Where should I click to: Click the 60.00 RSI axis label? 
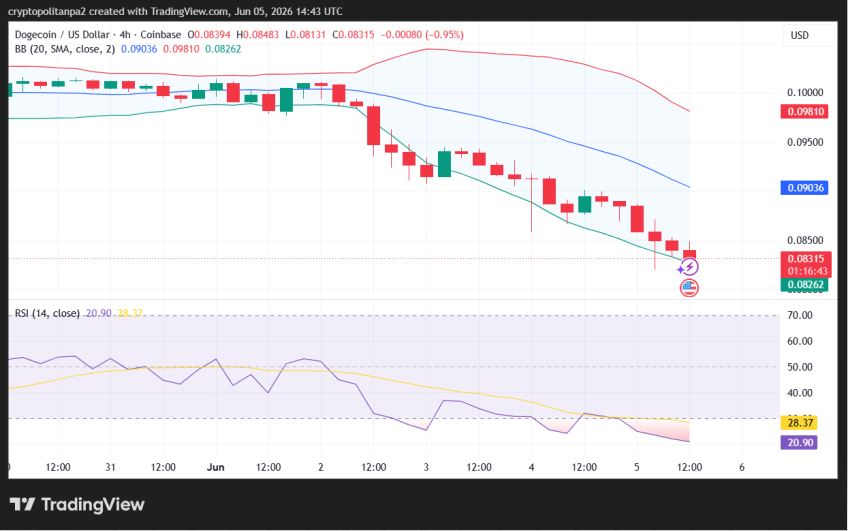[x=799, y=341]
